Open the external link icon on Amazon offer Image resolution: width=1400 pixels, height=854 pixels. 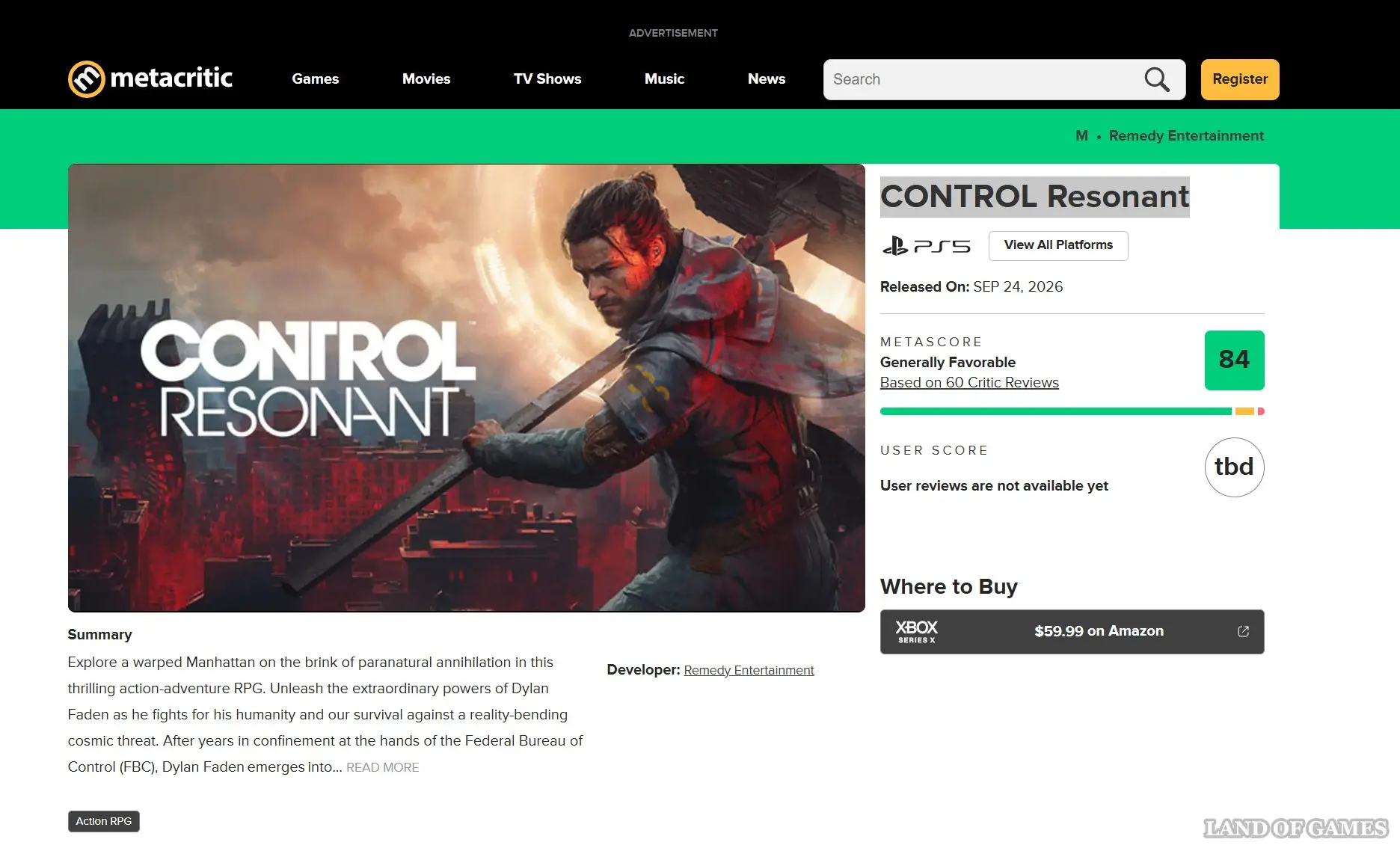[1243, 631]
